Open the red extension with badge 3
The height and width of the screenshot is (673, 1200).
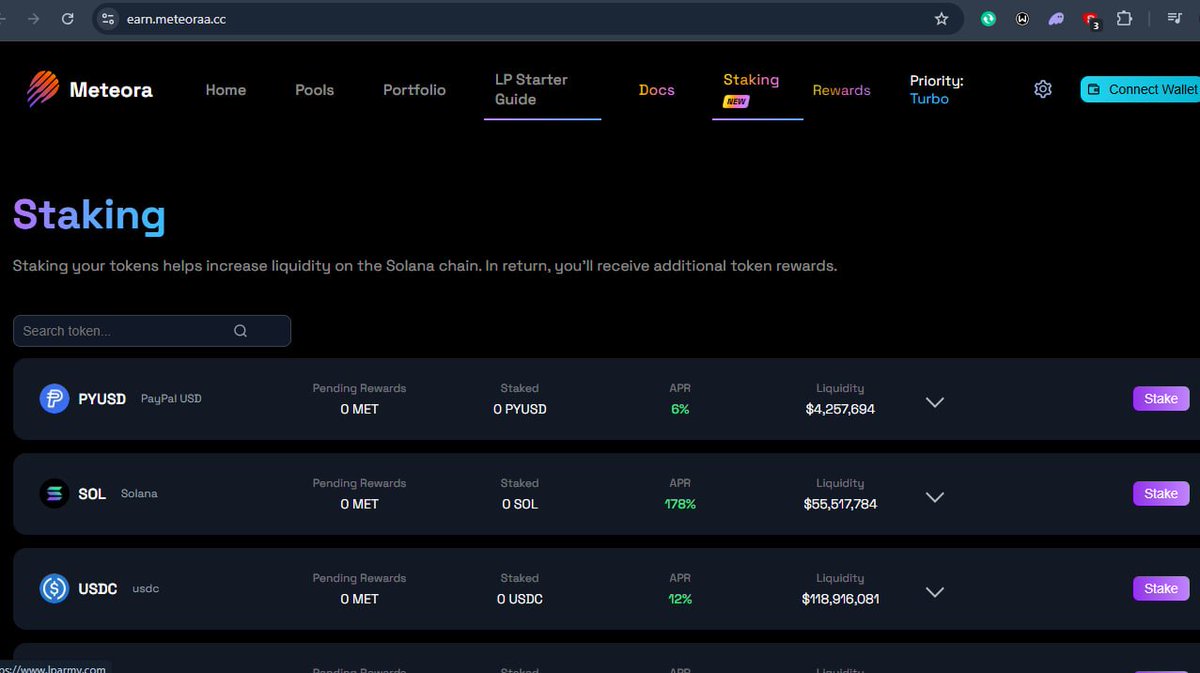[1091, 19]
